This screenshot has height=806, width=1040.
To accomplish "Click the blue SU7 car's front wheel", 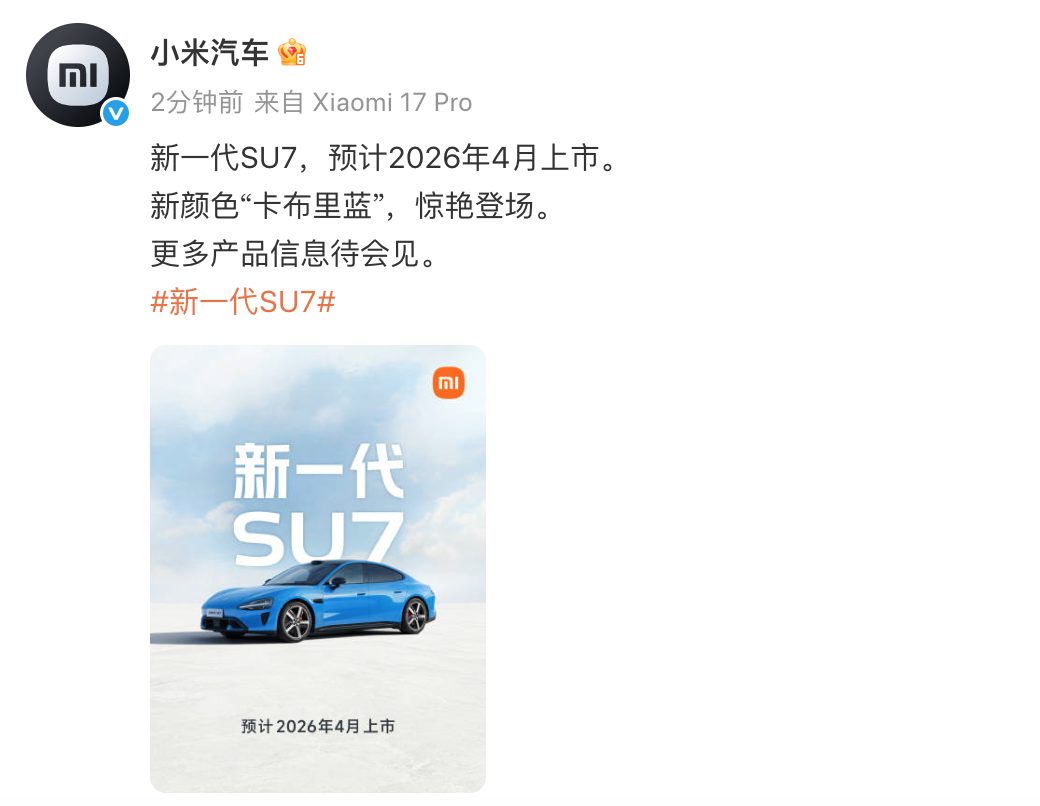I will point(296,621).
